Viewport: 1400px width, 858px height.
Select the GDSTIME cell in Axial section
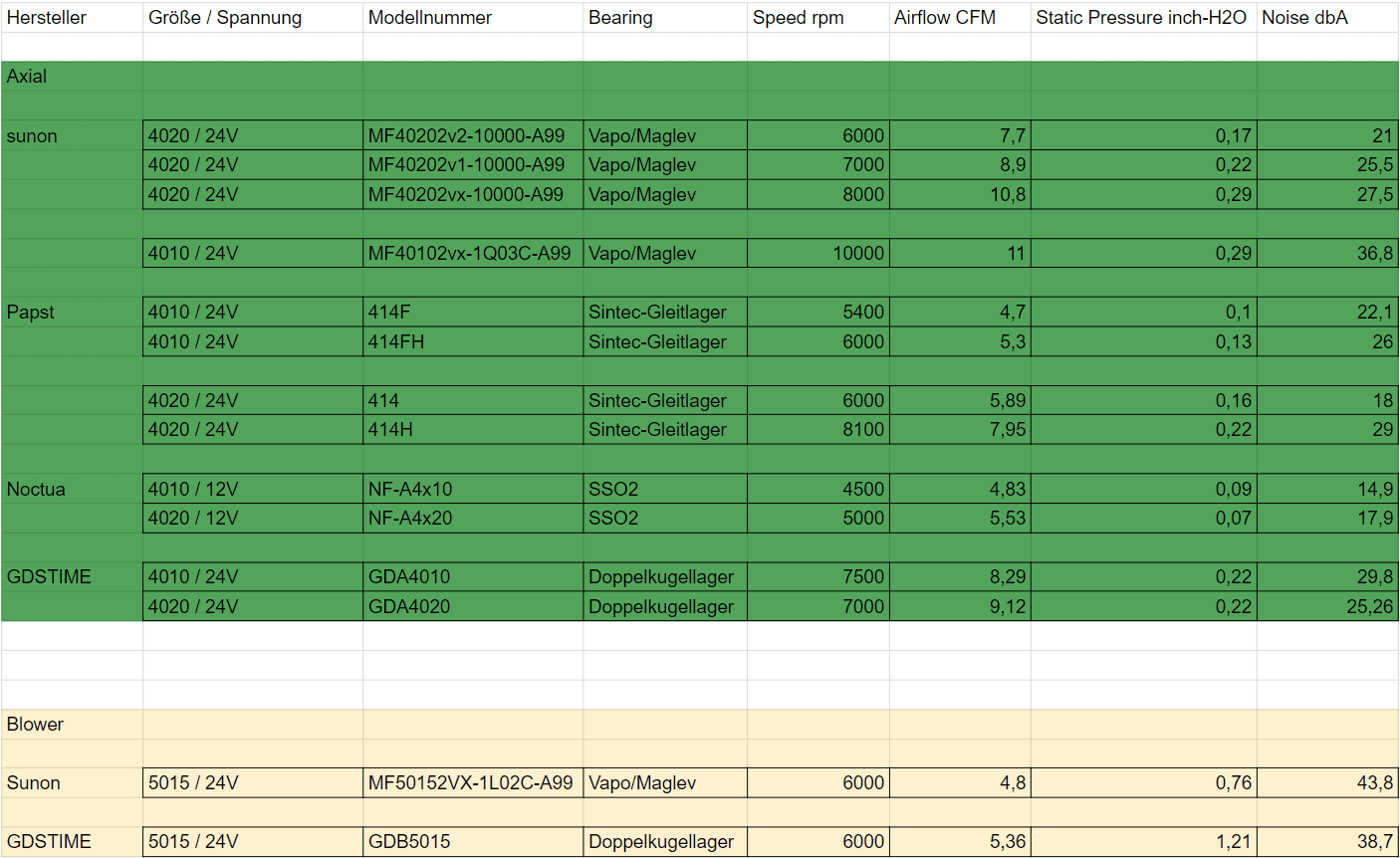(72, 577)
